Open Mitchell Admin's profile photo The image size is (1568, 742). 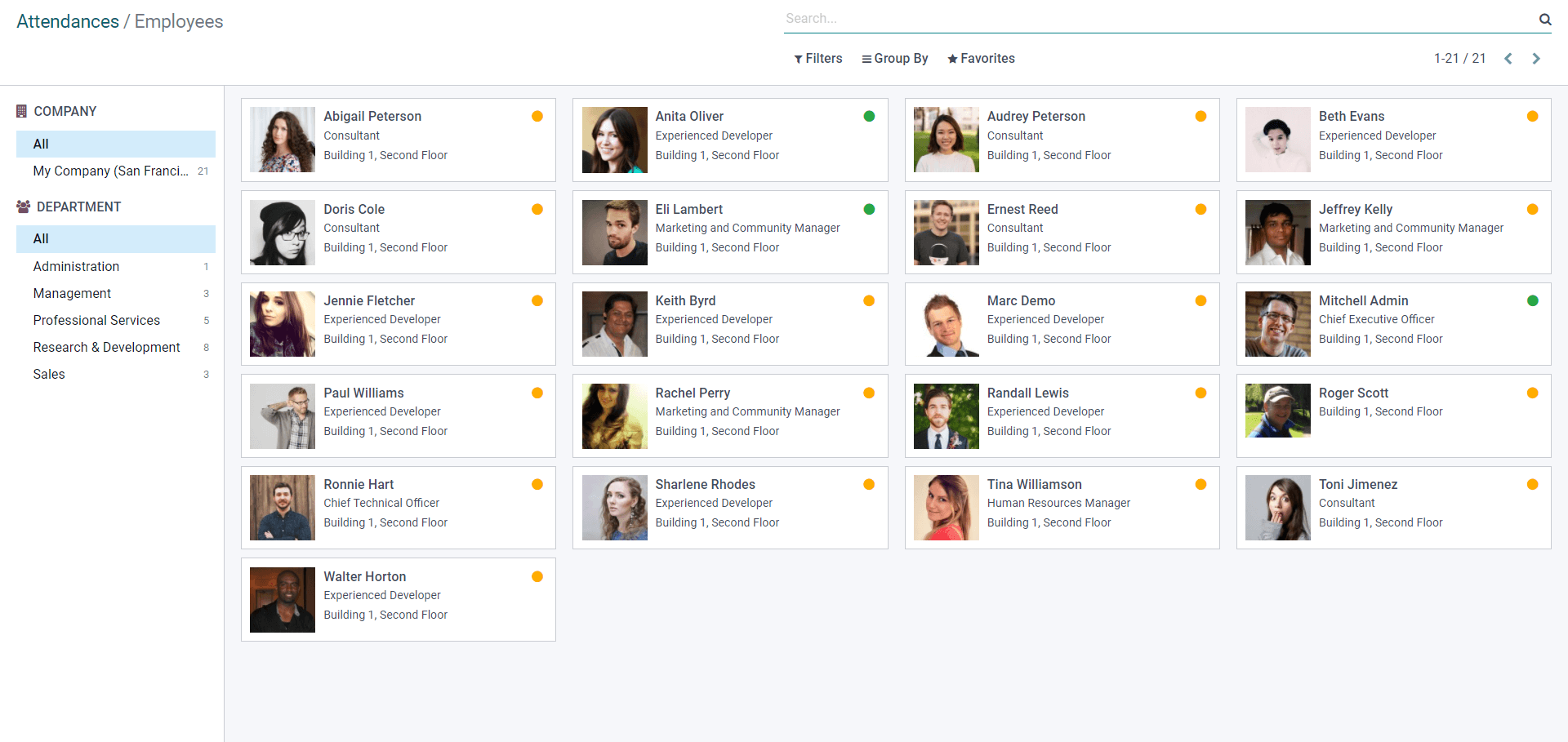tap(1278, 324)
